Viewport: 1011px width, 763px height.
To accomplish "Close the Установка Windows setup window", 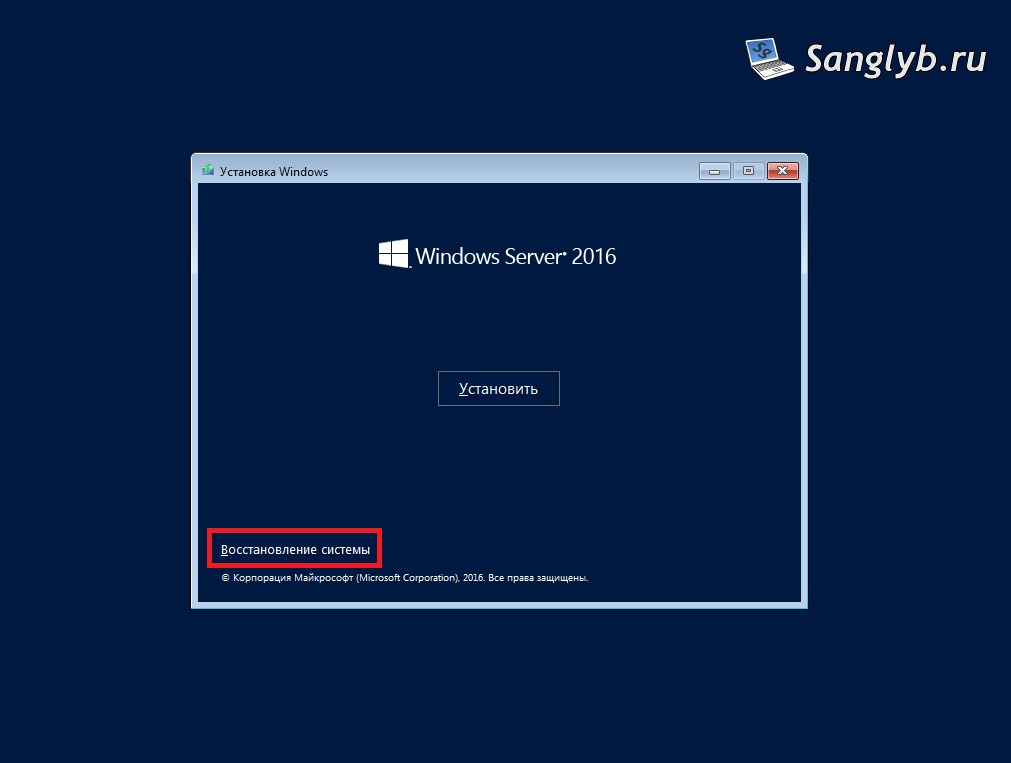I will pyautogui.click(x=783, y=171).
